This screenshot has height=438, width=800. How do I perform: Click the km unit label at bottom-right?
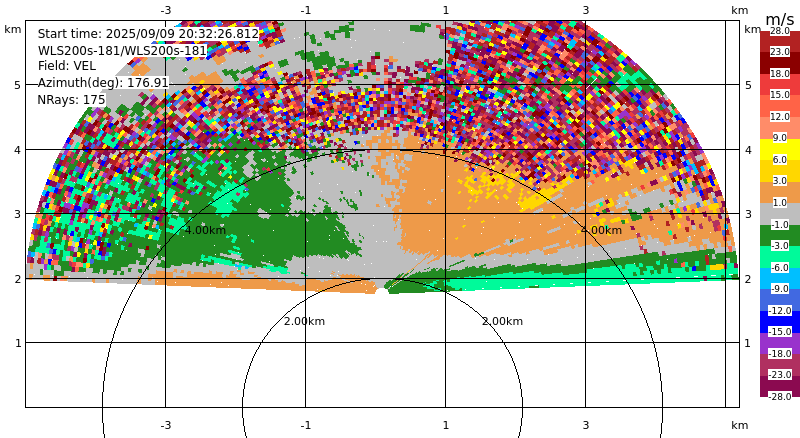pyautogui.click(x=739, y=425)
